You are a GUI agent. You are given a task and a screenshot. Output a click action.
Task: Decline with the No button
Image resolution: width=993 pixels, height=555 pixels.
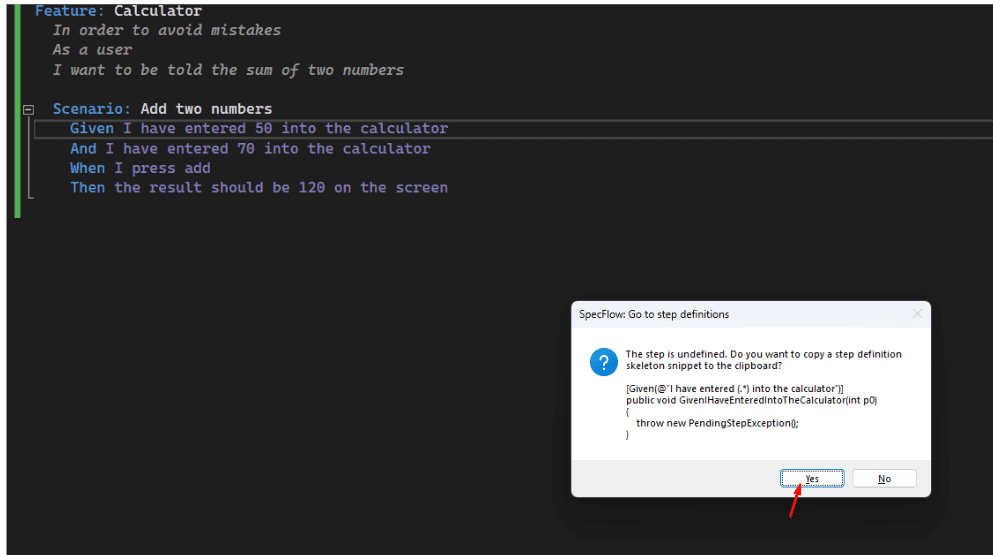tap(884, 478)
